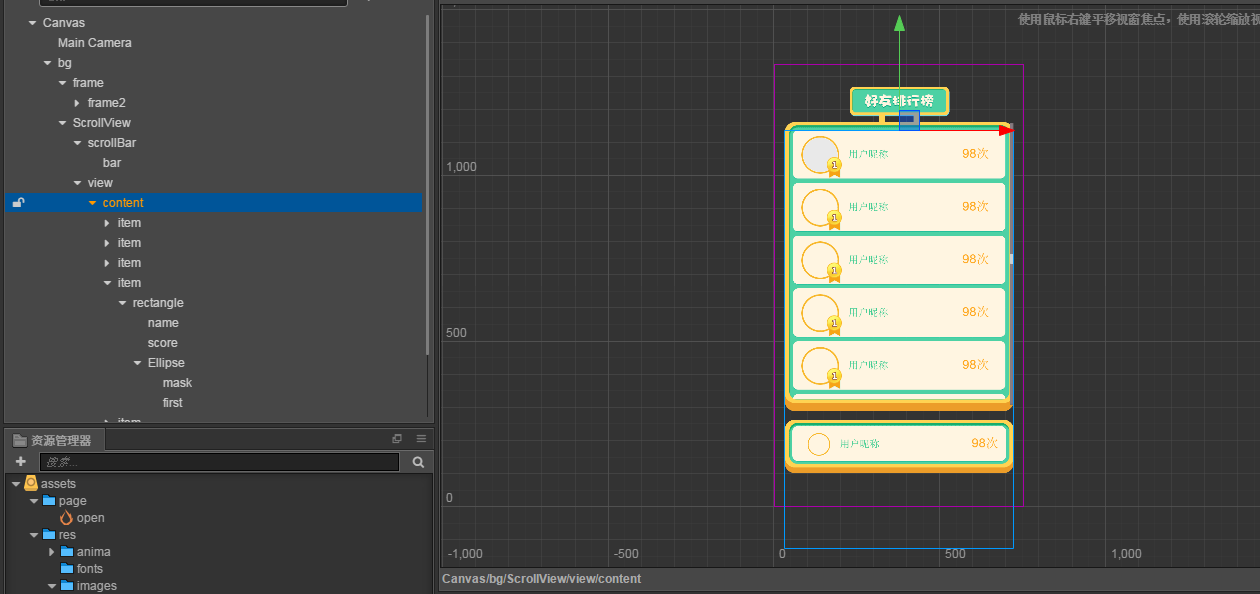Expand the frame2 node
The image size is (1260, 594).
pyautogui.click(x=77, y=103)
